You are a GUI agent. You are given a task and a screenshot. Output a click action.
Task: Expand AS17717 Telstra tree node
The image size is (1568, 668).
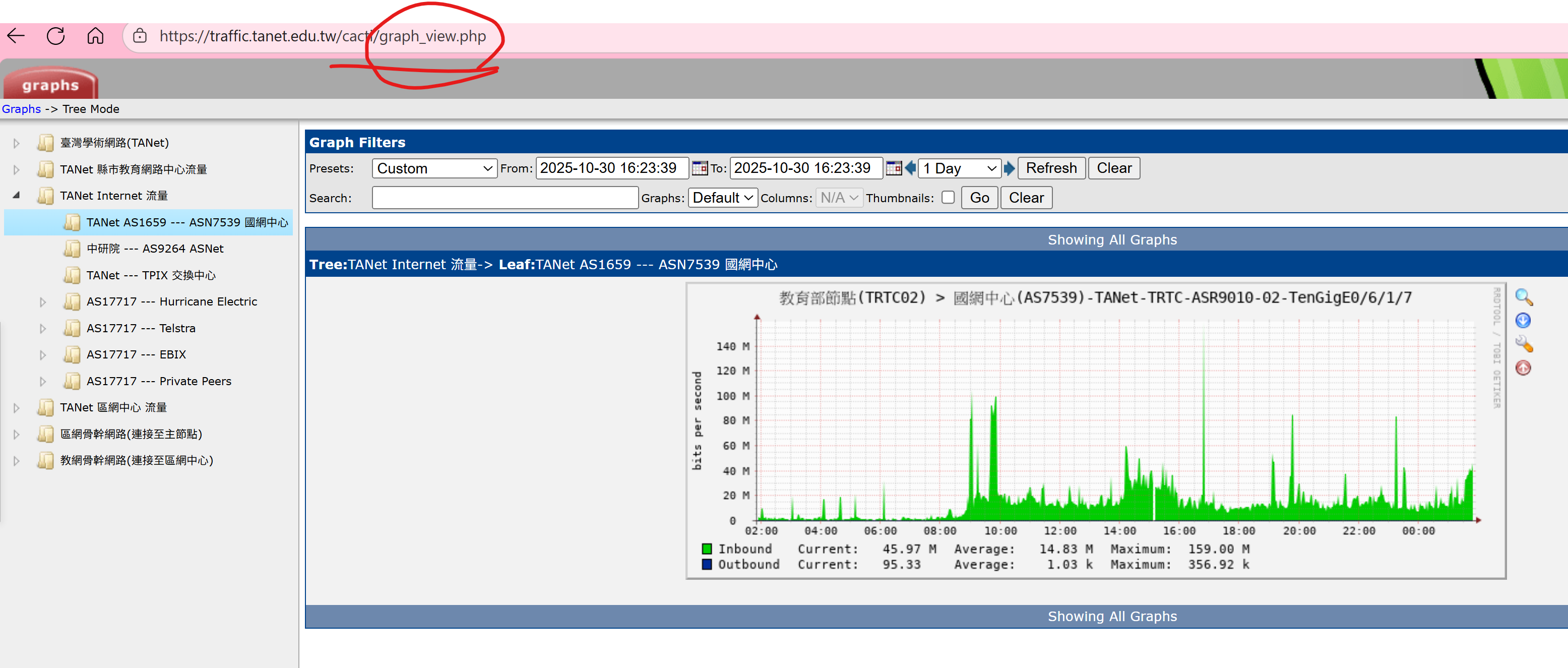coord(43,328)
